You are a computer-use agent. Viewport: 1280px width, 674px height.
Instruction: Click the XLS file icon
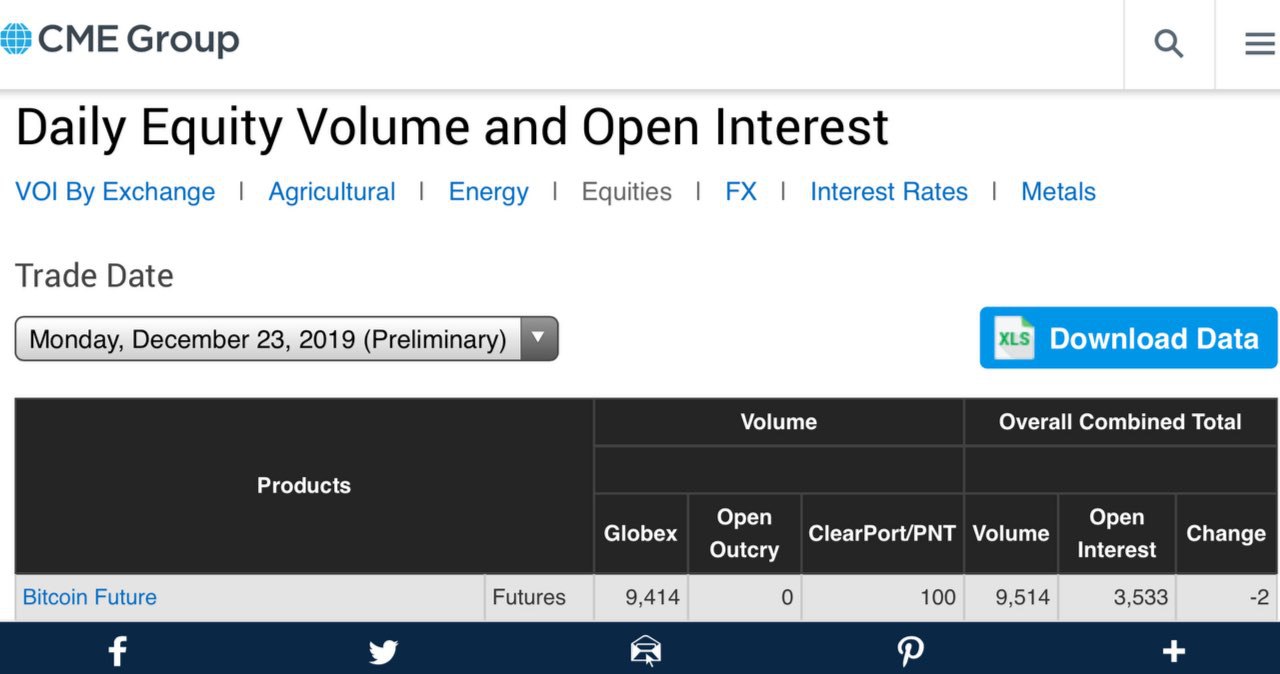[x=1014, y=339]
